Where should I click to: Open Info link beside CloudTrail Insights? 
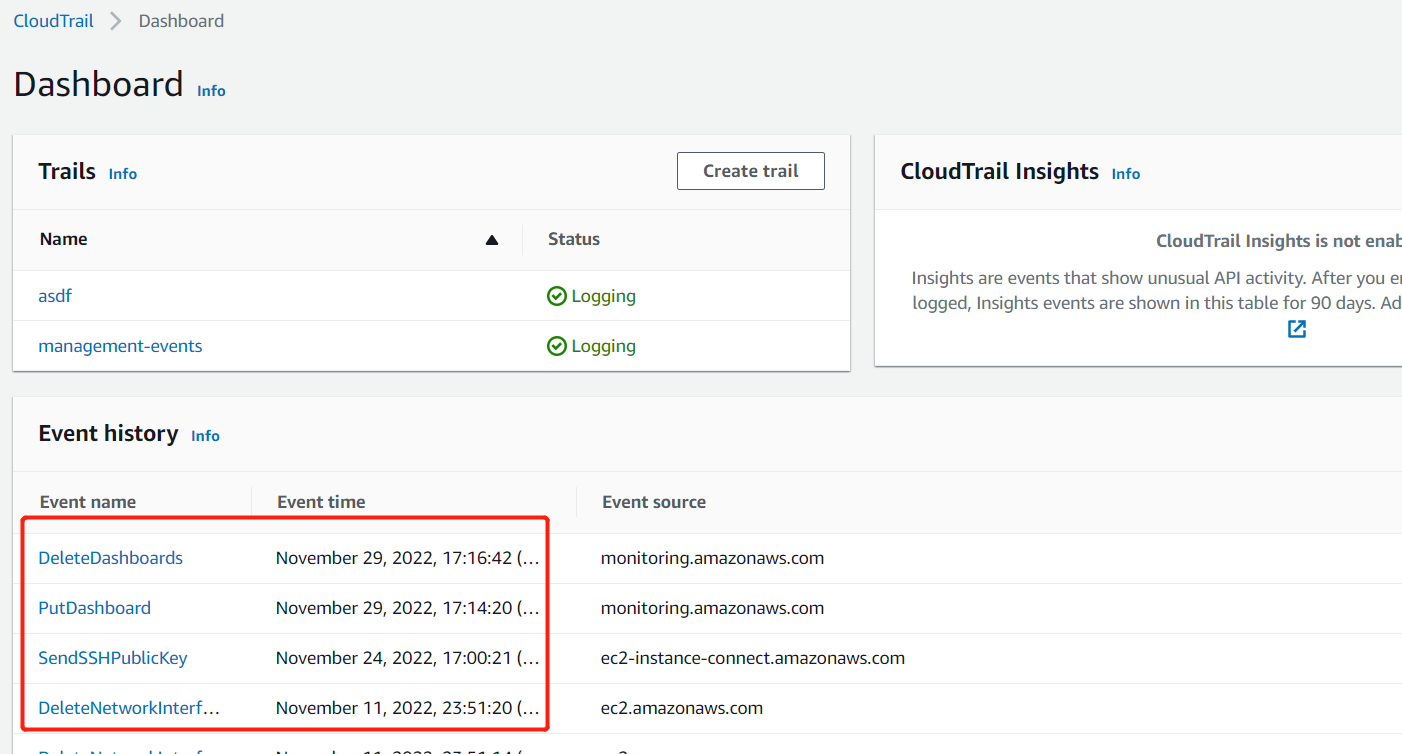(x=1125, y=174)
